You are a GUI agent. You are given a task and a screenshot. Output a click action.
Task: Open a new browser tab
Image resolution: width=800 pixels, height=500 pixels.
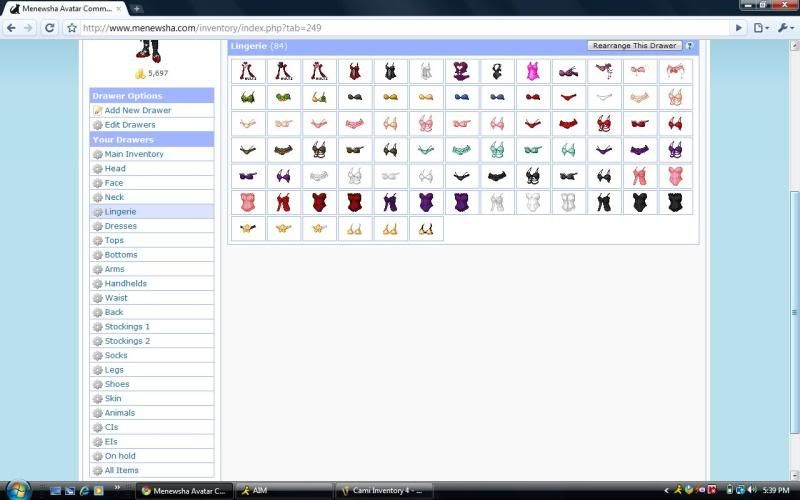pos(136,8)
